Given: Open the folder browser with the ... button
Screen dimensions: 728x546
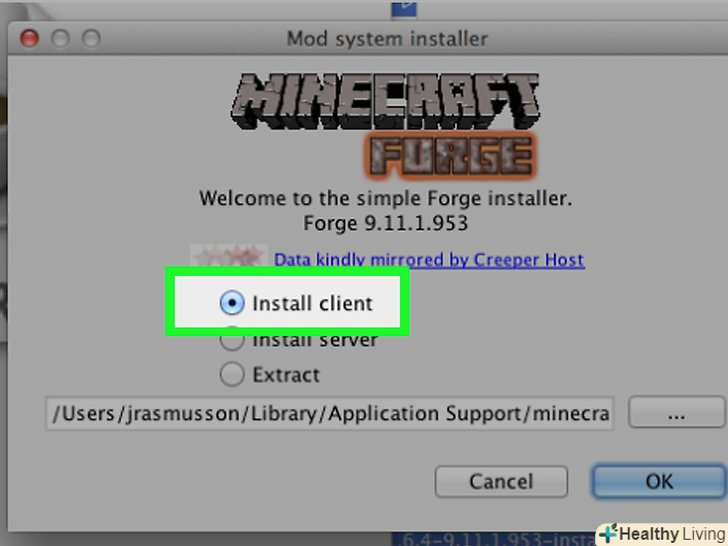Looking at the screenshot, I should click(676, 412).
